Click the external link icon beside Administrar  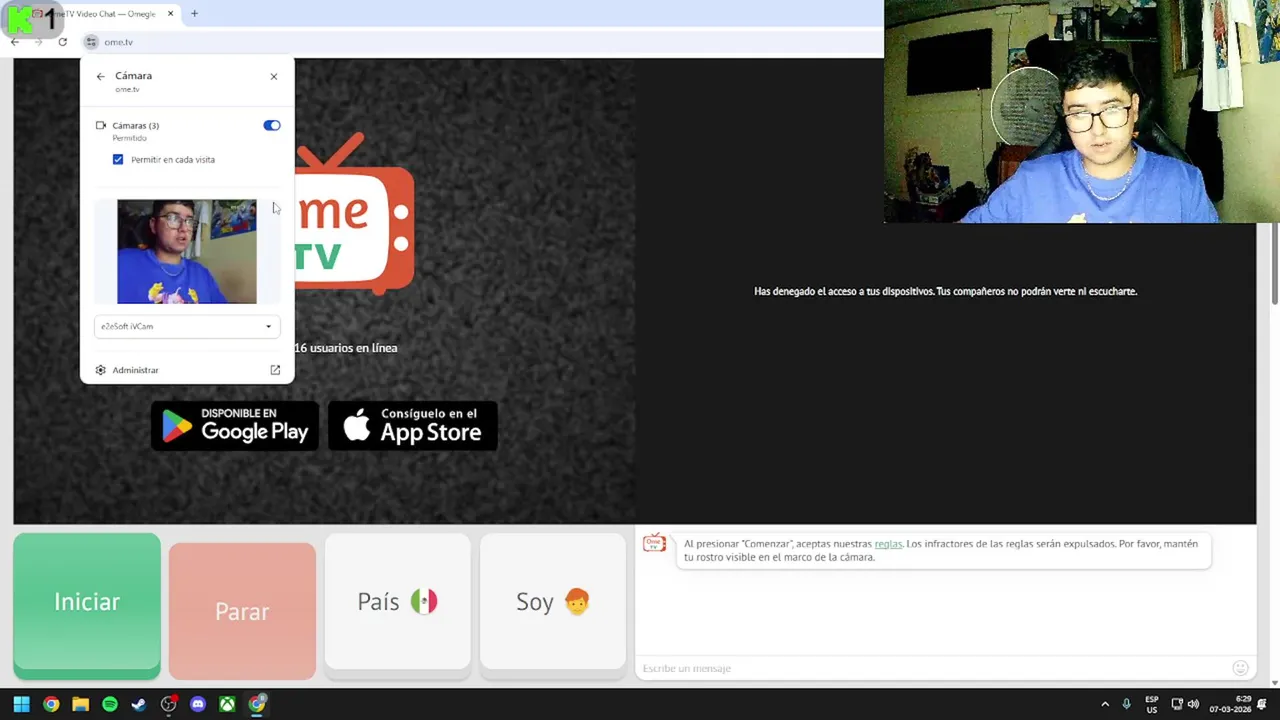pyautogui.click(x=275, y=370)
